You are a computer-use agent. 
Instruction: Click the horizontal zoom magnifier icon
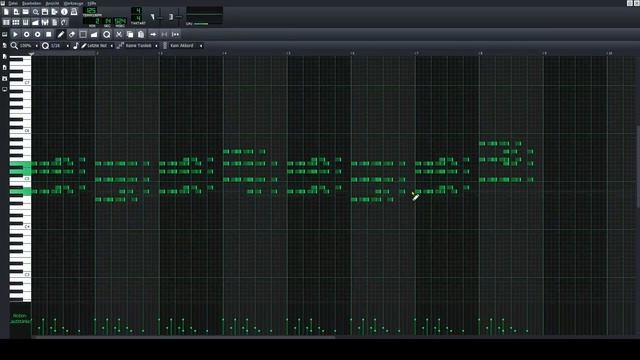14,46
